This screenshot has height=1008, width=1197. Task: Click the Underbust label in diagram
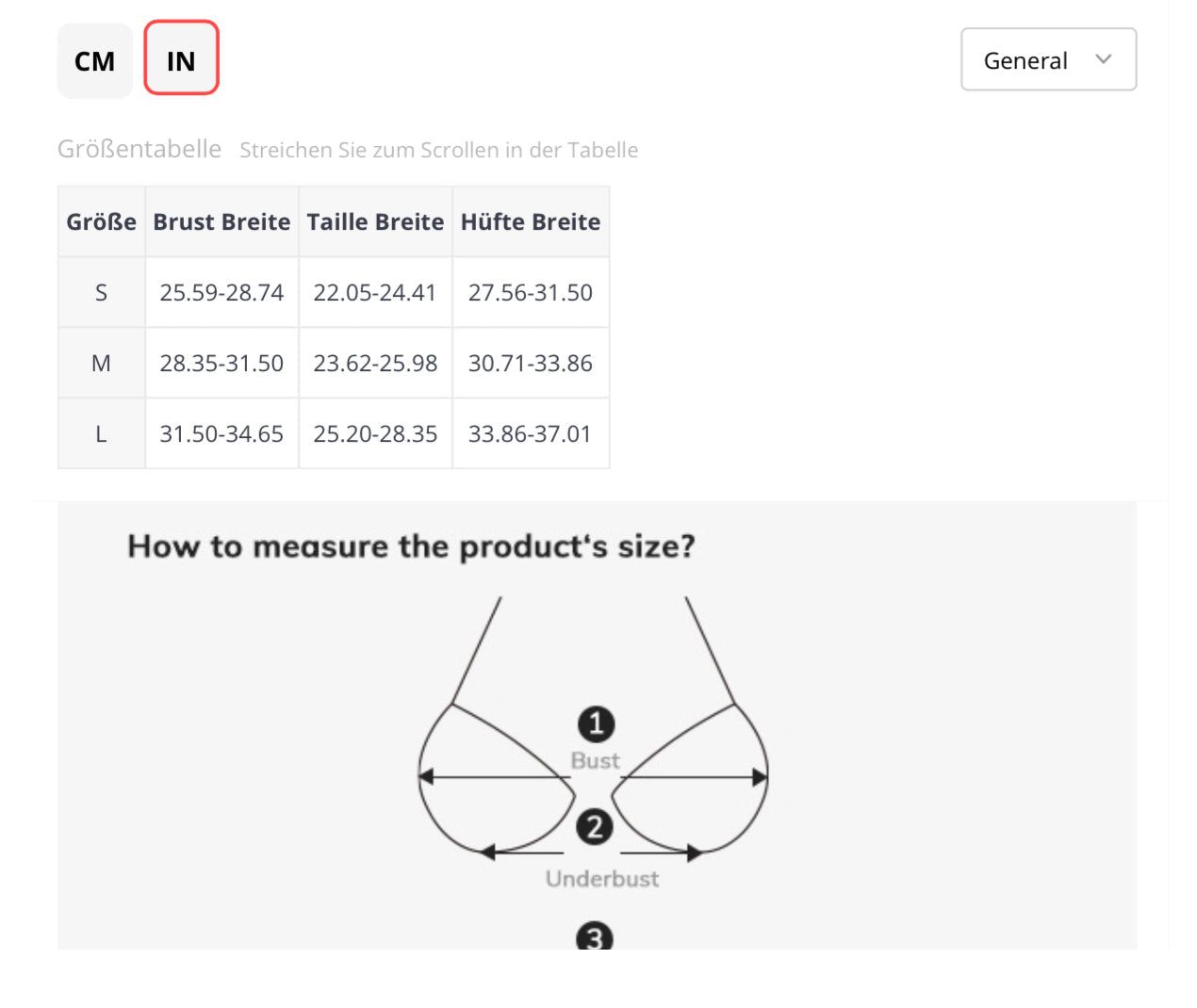(x=602, y=879)
